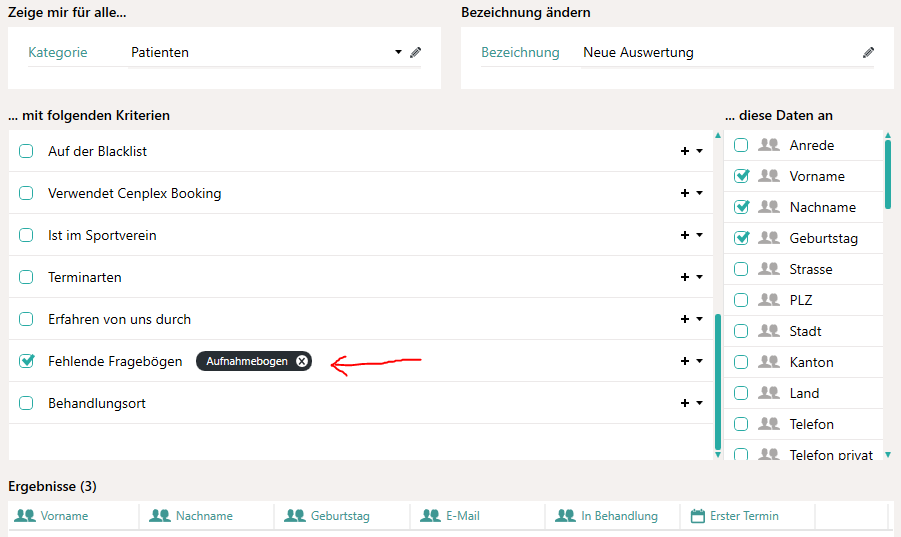Tick the Telefon data checkbox
This screenshot has width=901, height=537.
pos(741,424)
